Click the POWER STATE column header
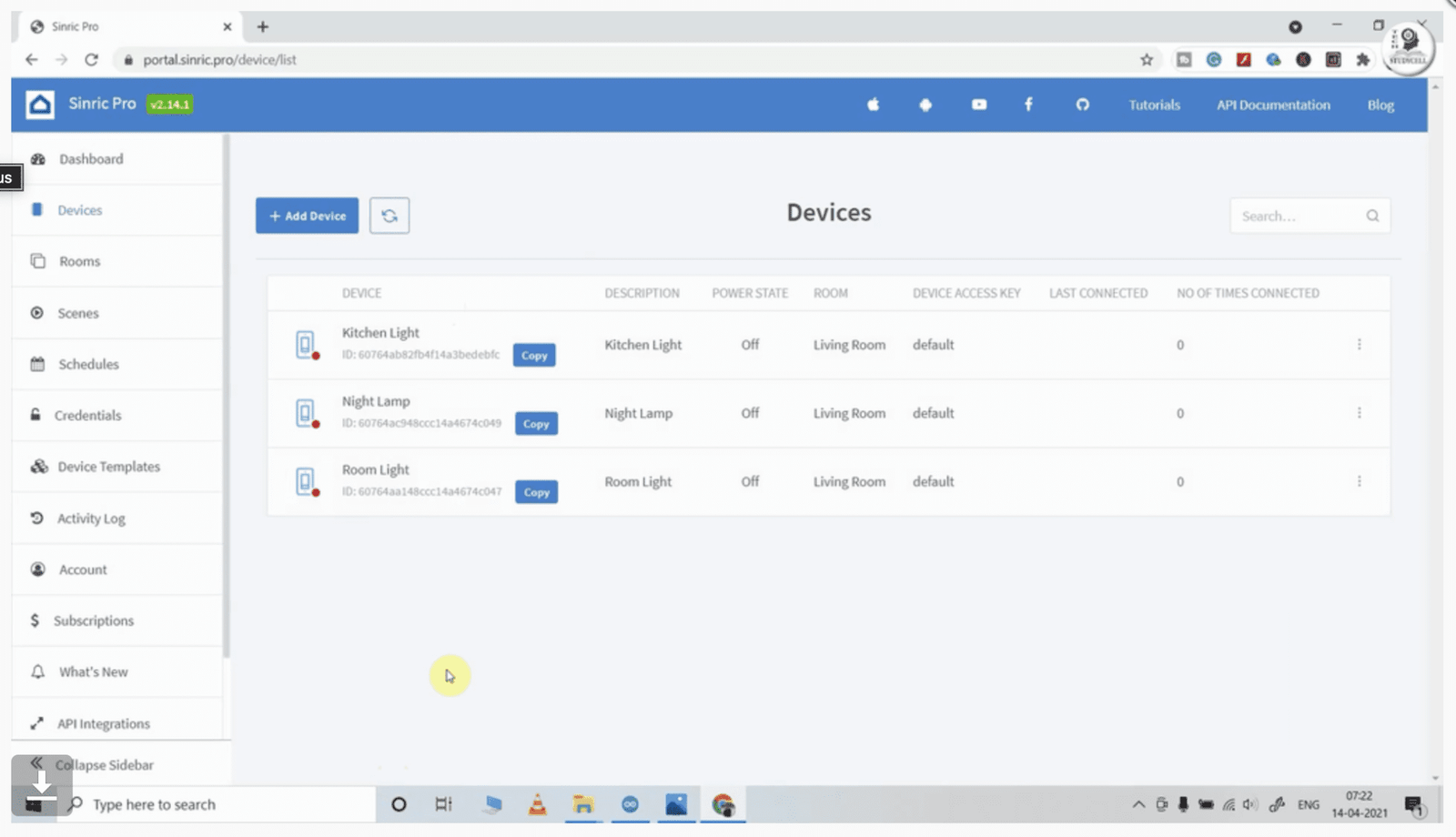Viewport: 1456px width, 837px height. coord(750,293)
